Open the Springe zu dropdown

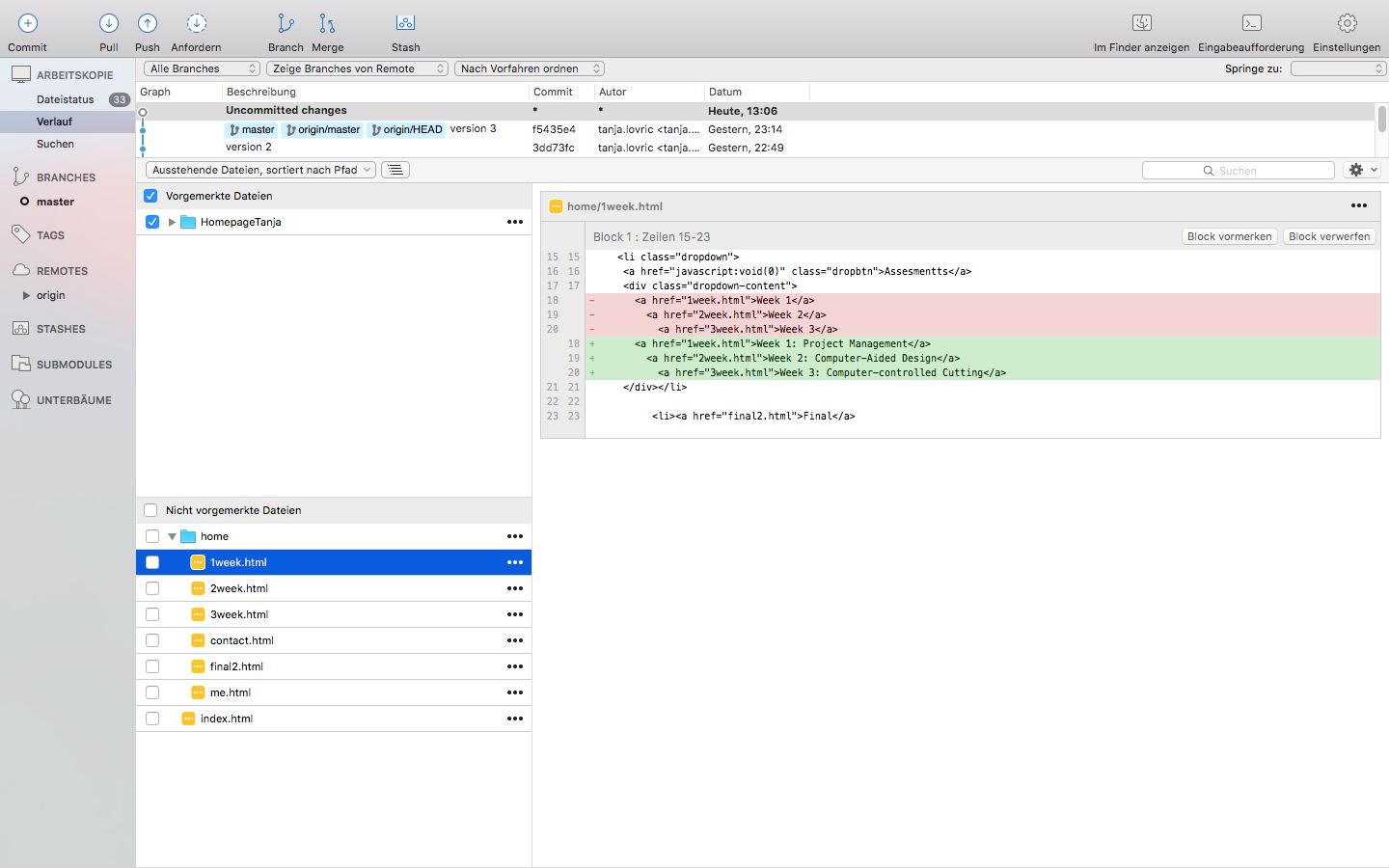click(x=1338, y=68)
